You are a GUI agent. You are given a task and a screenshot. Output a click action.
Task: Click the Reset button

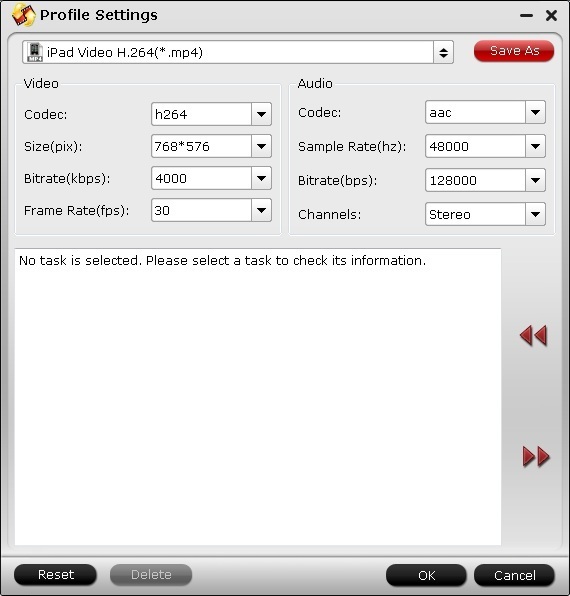tap(55, 575)
